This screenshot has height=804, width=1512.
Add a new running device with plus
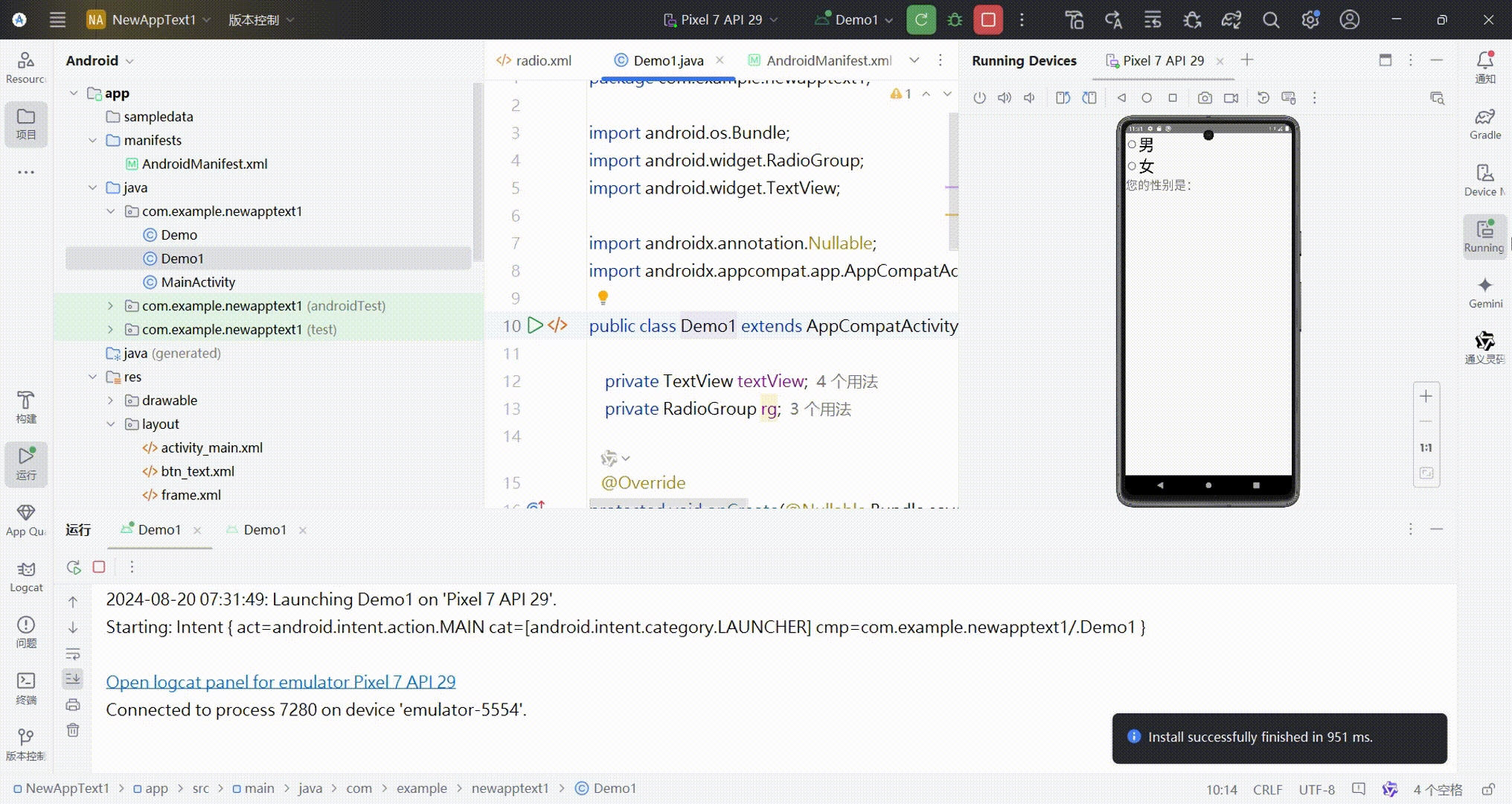pos(1247,60)
